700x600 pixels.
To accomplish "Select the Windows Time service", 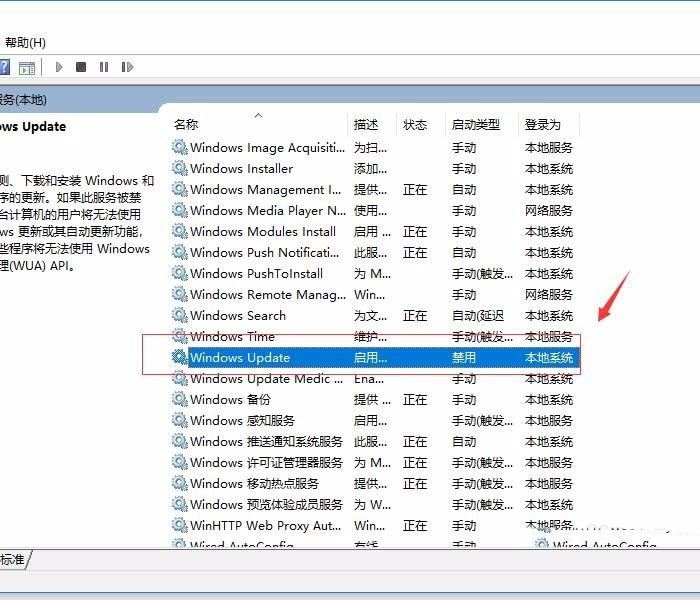I will coord(232,336).
